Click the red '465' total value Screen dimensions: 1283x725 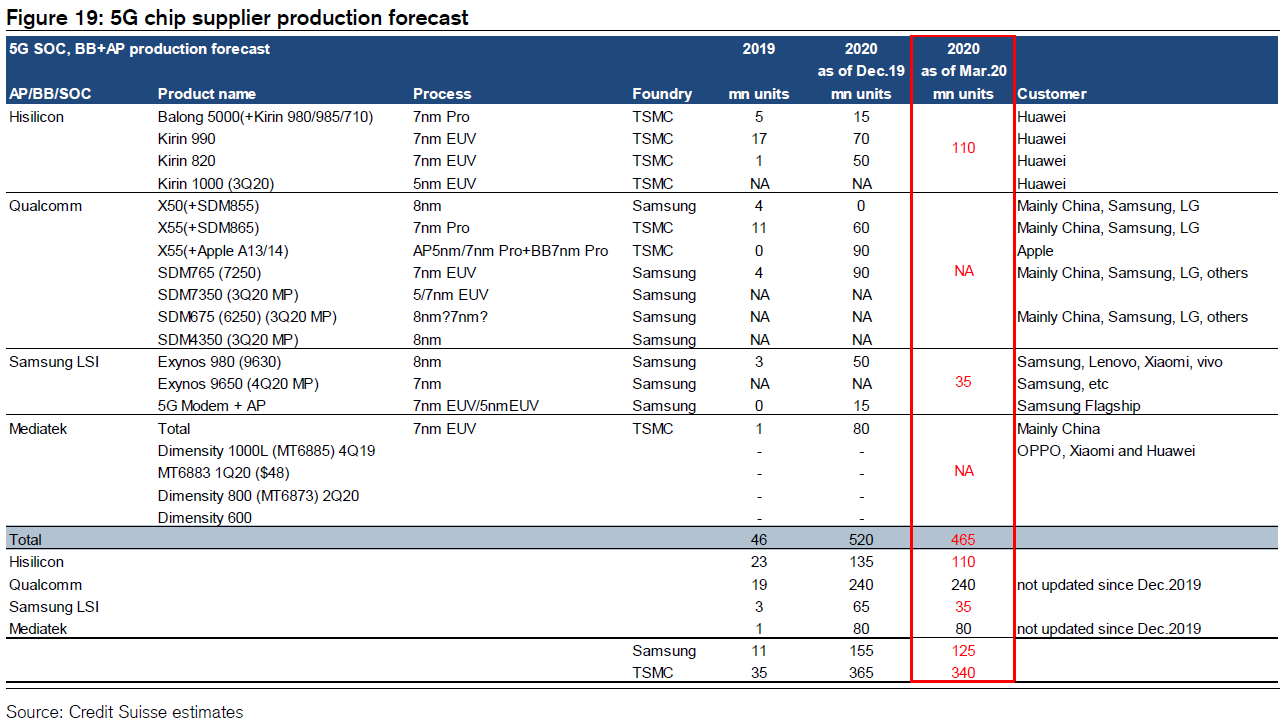pos(963,540)
